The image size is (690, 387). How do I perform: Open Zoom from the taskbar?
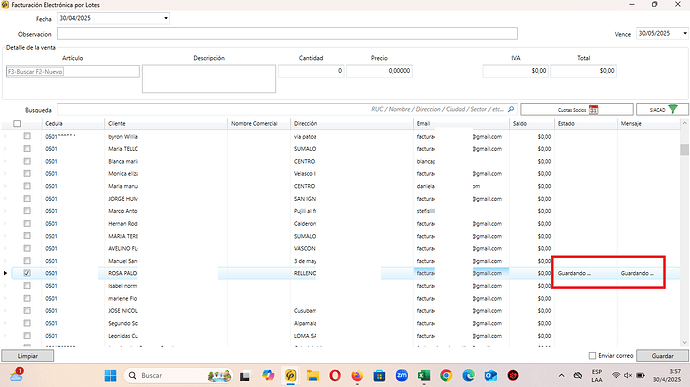coord(401,376)
